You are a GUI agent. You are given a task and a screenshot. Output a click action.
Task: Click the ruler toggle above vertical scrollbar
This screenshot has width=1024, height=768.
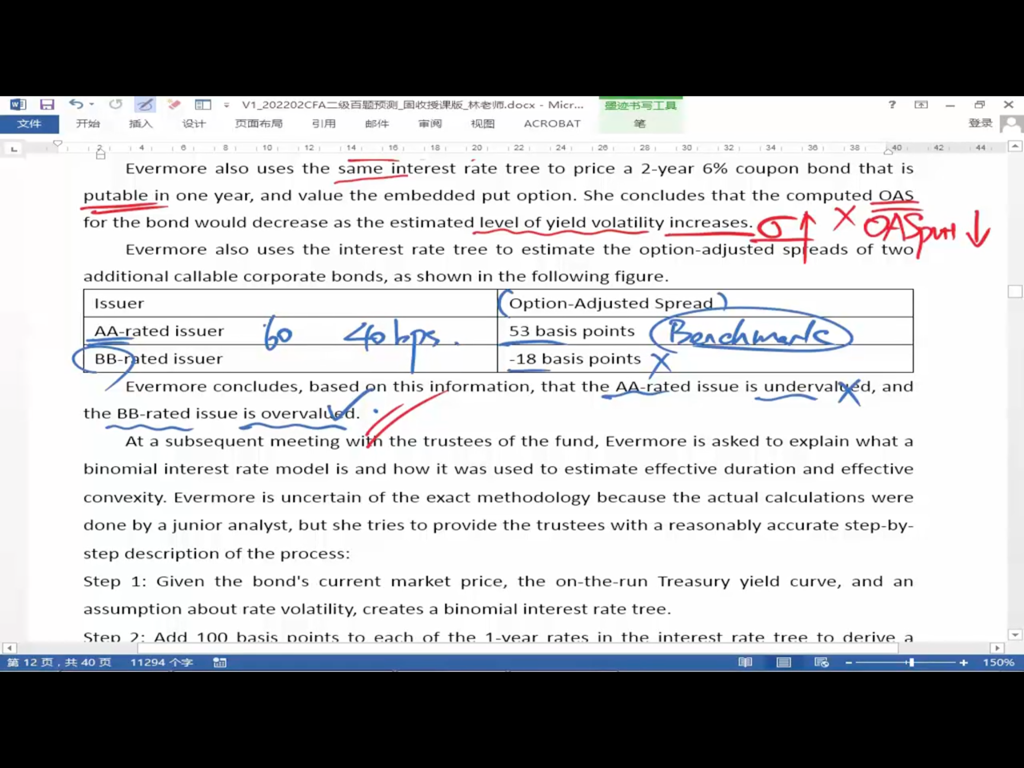tap(1016, 148)
